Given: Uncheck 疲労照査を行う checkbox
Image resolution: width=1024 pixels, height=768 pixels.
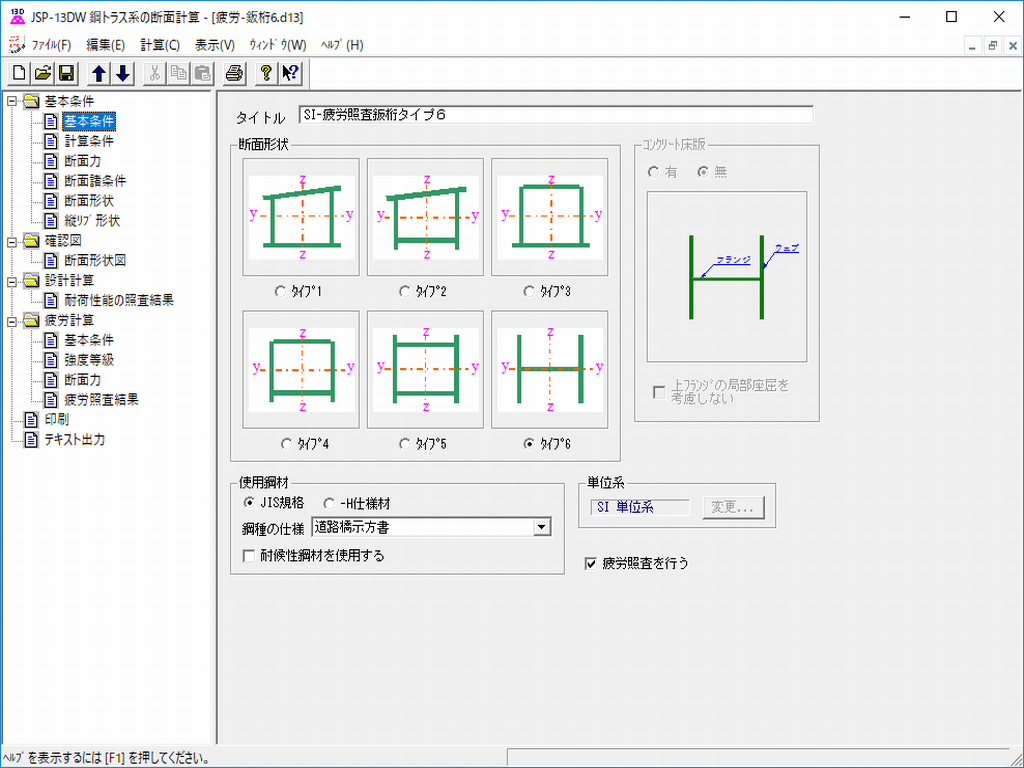Looking at the screenshot, I should pos(590,564).
